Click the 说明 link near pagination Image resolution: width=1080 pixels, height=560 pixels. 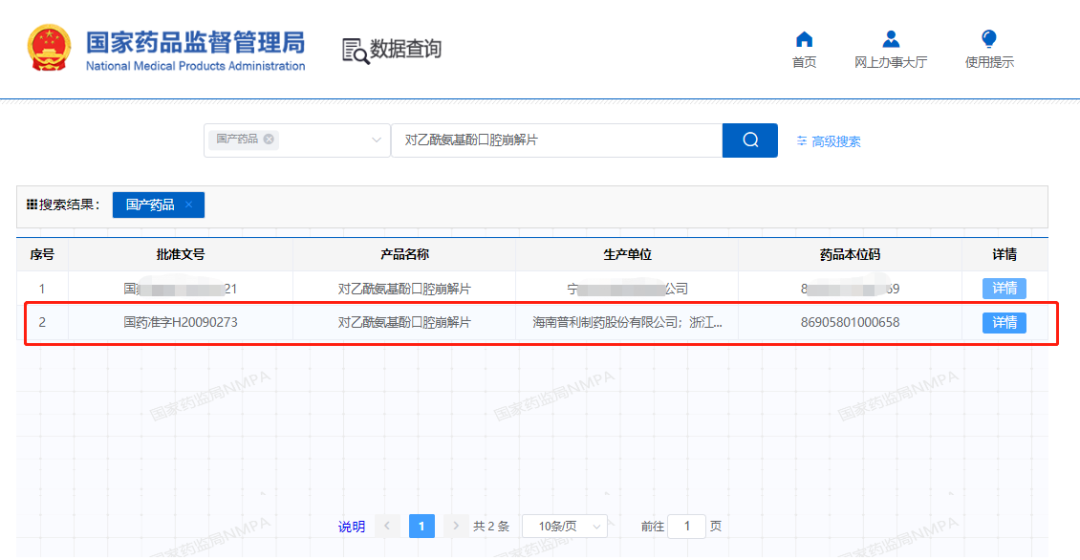click(351, 526)
